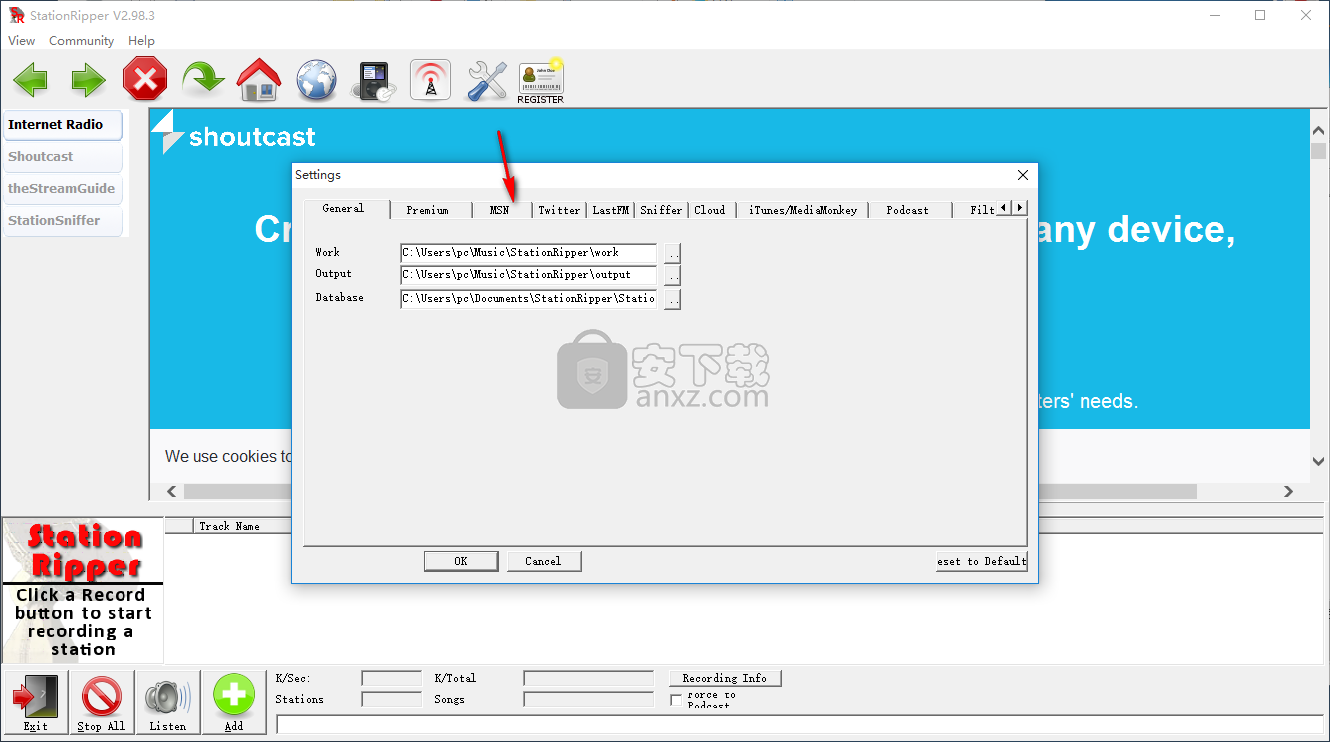Go to the Home page icon
The width and height of the screenshot is (1330, 742).
(x=259, y=80)
